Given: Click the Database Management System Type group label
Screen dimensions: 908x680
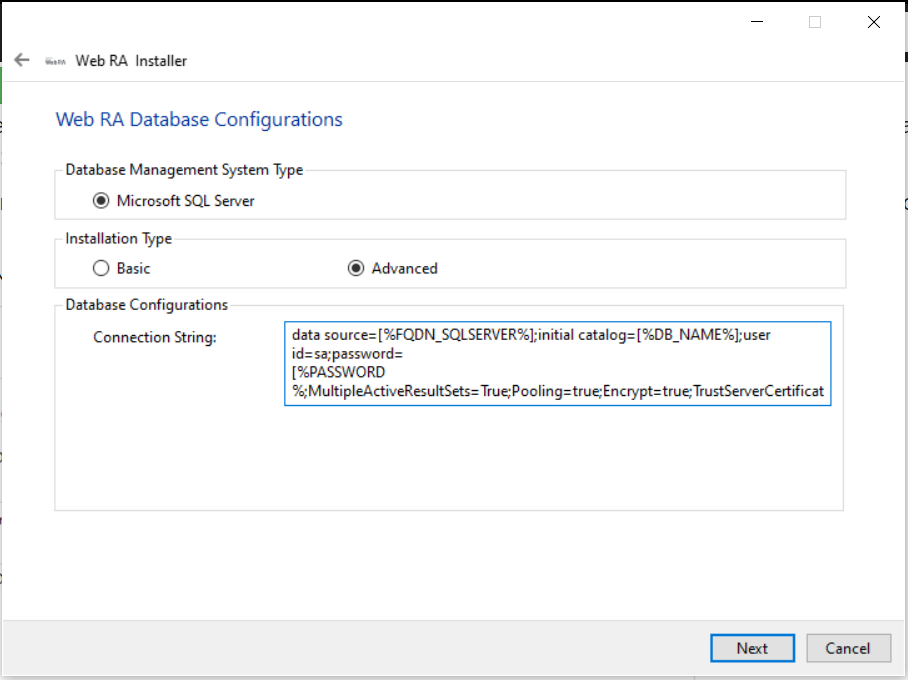Looking at the screenshot, I should pyautogui.click(x=184, y=170).
